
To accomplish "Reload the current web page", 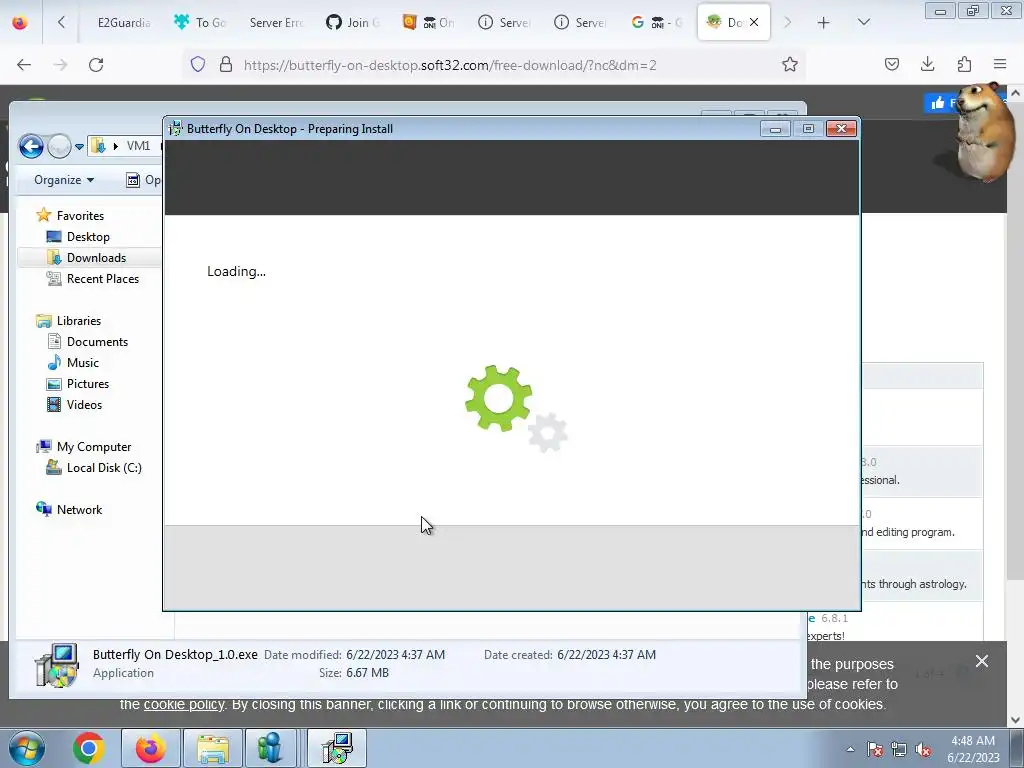I will [96, 65].
